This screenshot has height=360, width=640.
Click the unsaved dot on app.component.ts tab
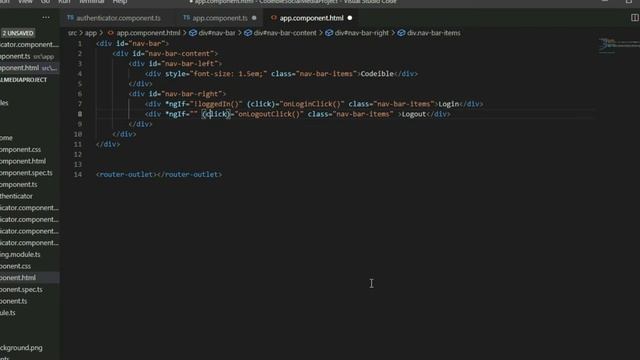pos(254,18)
